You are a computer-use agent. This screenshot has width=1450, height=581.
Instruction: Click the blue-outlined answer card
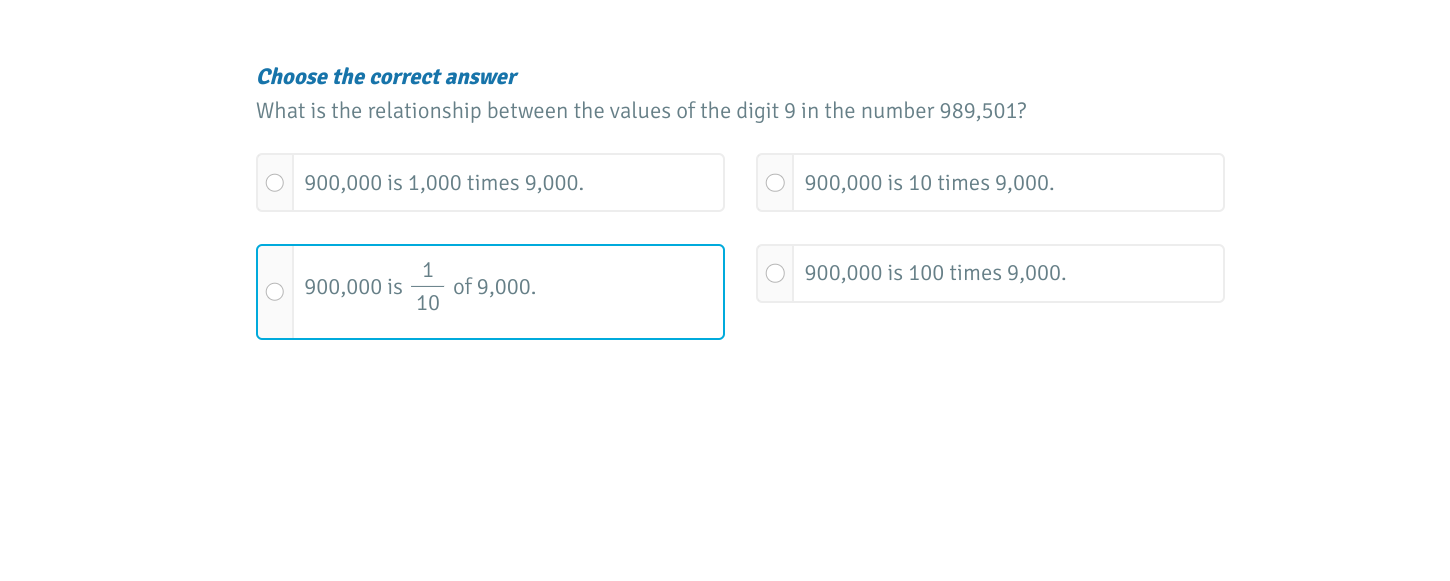490,291
